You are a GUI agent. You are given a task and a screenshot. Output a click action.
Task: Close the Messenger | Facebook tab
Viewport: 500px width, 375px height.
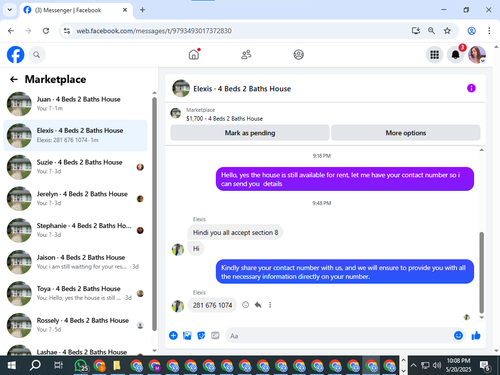(x=125, y=10)
